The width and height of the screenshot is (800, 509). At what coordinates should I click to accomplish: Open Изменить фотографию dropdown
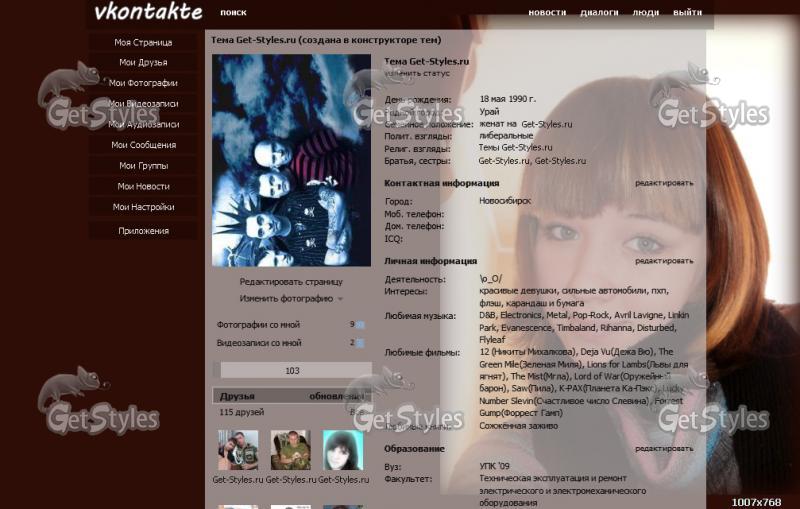click(x=291, y=299)
